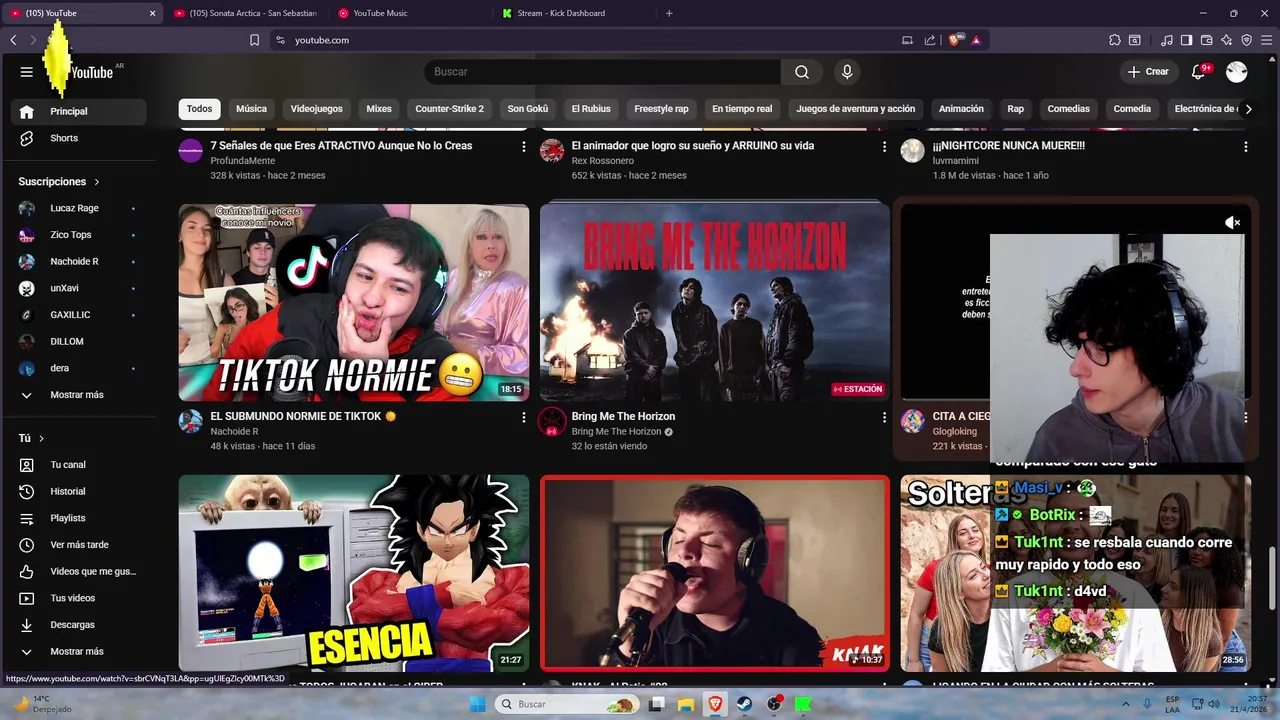Expand the Suscripciones section arrow
The width and height of the screenshot is (1280, 720).
(x=97, y=182)
